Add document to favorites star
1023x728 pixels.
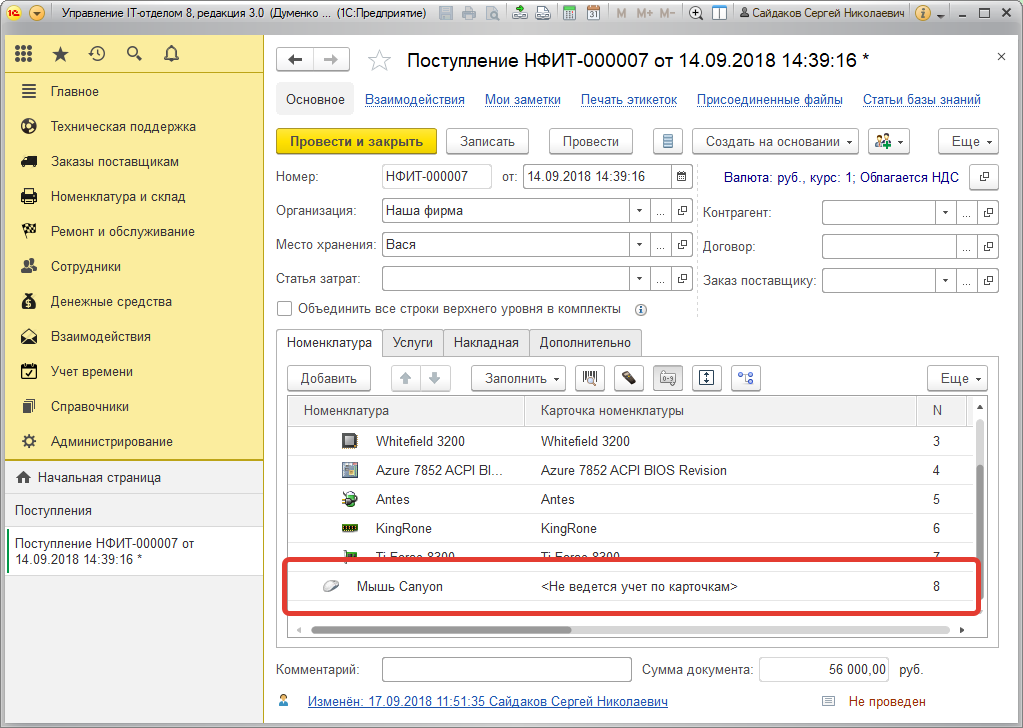[x=379, y=61]
